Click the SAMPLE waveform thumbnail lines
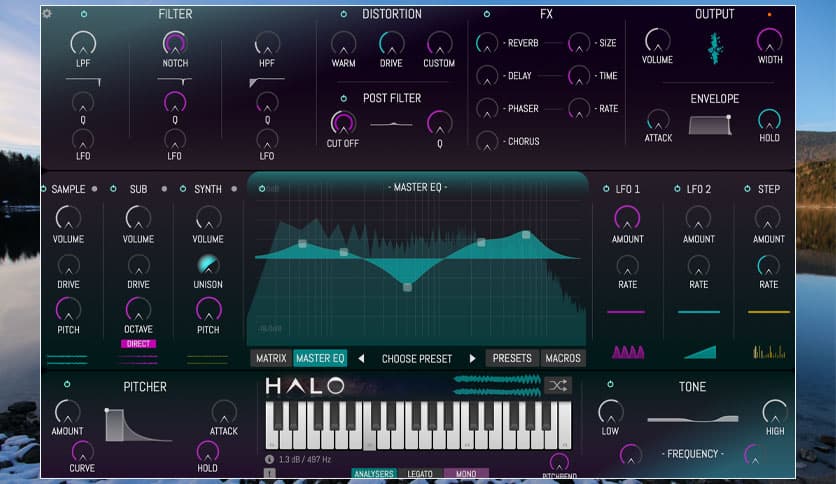This screenshot has height=484, width=836. [x=67, y=360]
